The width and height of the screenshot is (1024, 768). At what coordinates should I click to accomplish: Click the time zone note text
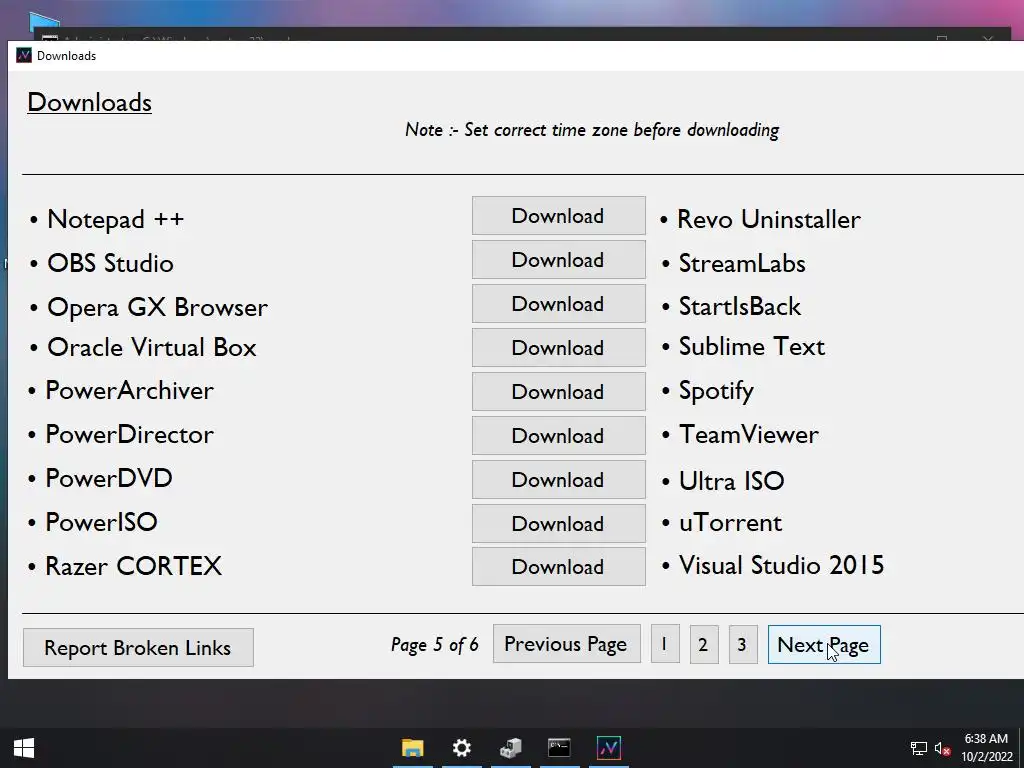point(592,130)
